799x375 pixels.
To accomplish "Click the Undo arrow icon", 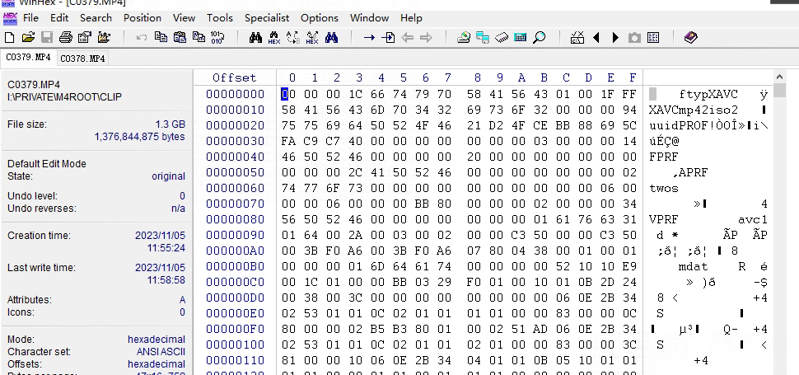I will [142, 37].
